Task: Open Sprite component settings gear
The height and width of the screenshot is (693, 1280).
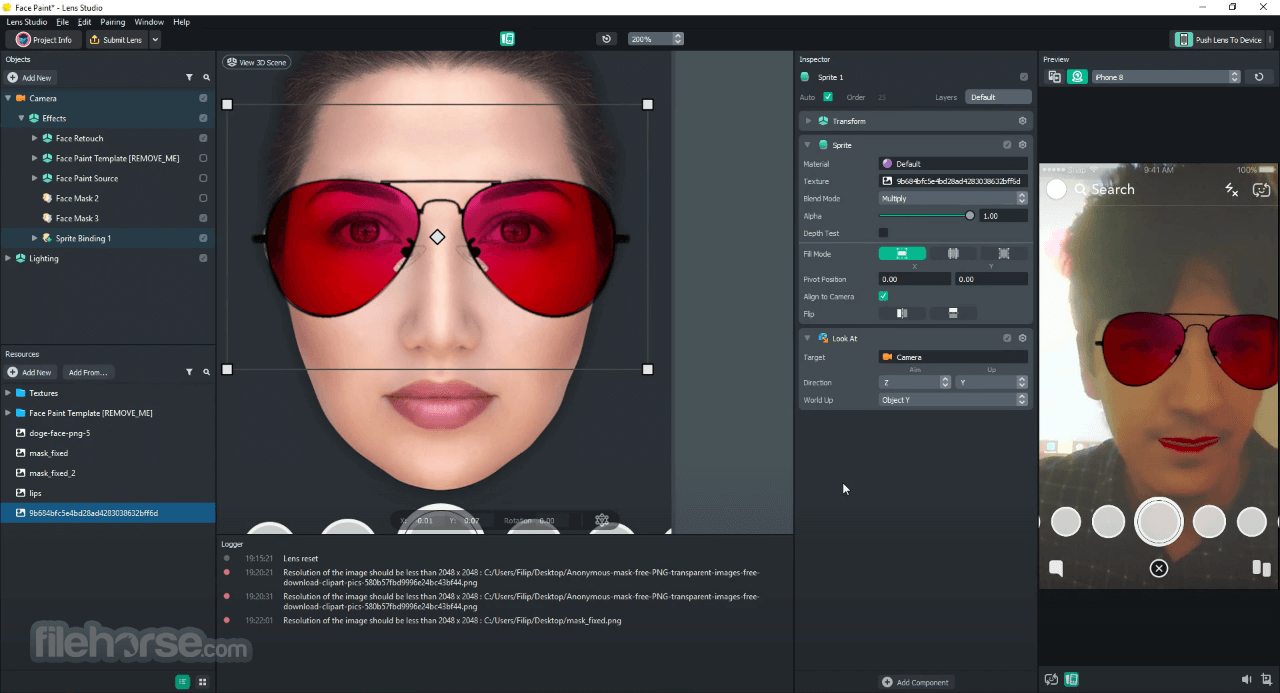Action: [1022, 145]
